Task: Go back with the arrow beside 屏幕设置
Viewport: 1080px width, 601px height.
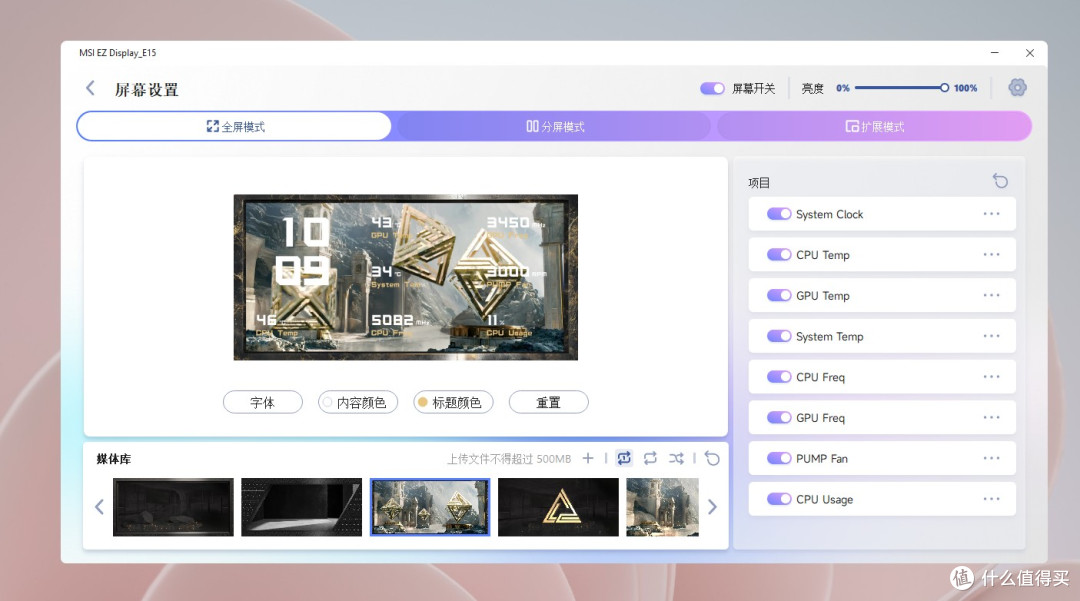Action: coord(90,88)
